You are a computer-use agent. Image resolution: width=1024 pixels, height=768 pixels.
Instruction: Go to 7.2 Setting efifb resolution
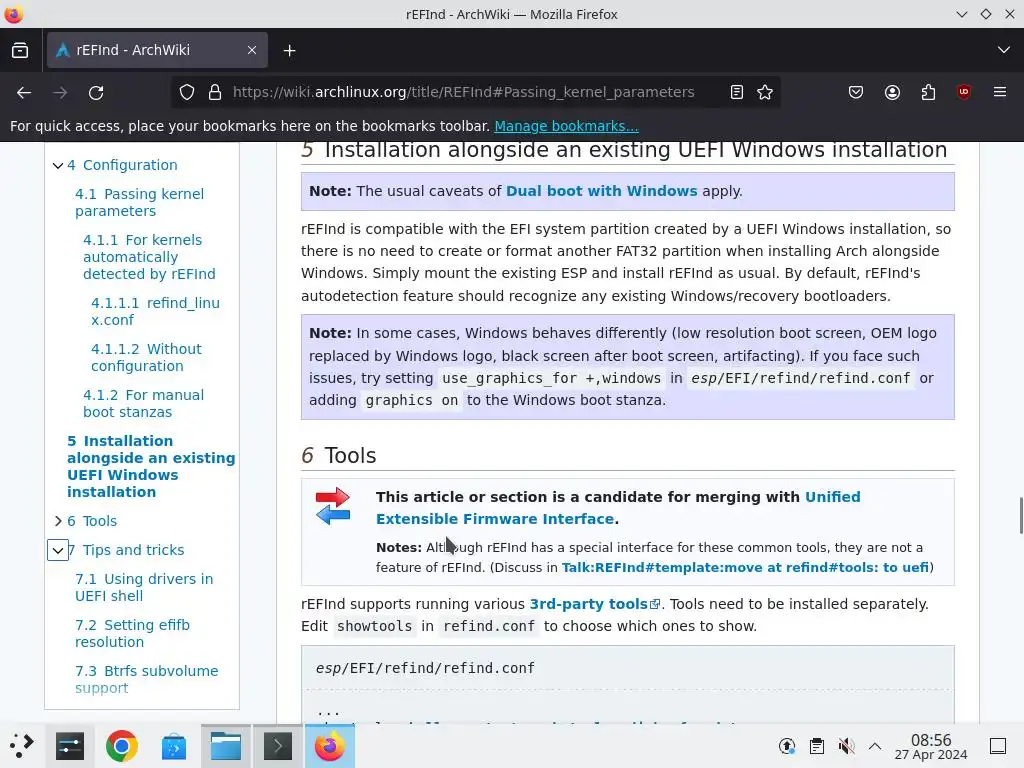pyautogui.click(x=132, y=633)
